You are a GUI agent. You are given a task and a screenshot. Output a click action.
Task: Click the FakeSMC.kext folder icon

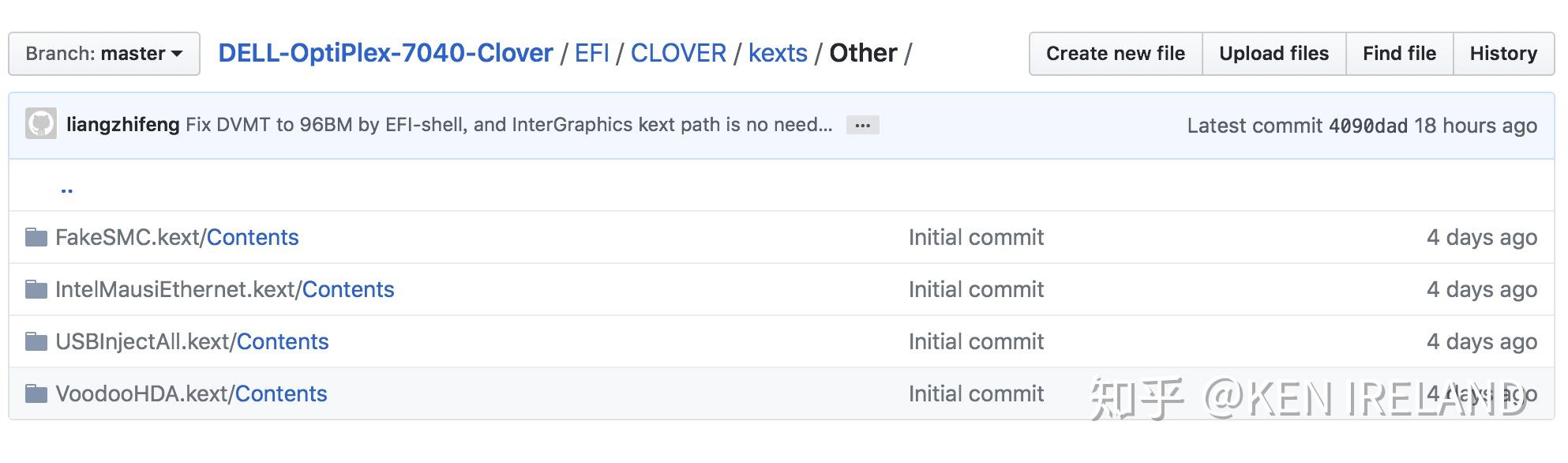(36, 237)
